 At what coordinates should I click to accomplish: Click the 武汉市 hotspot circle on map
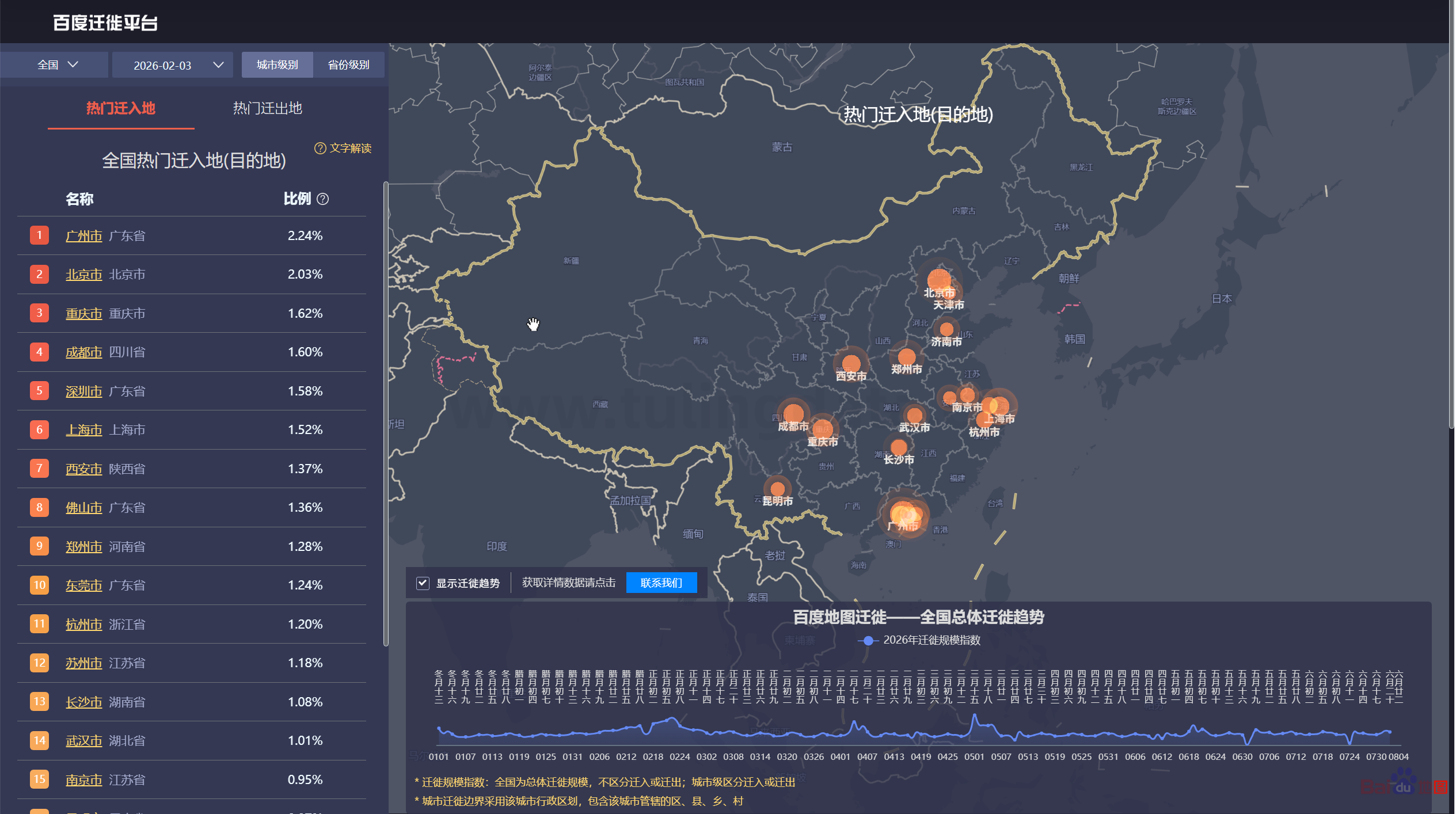tap(915, 415)
